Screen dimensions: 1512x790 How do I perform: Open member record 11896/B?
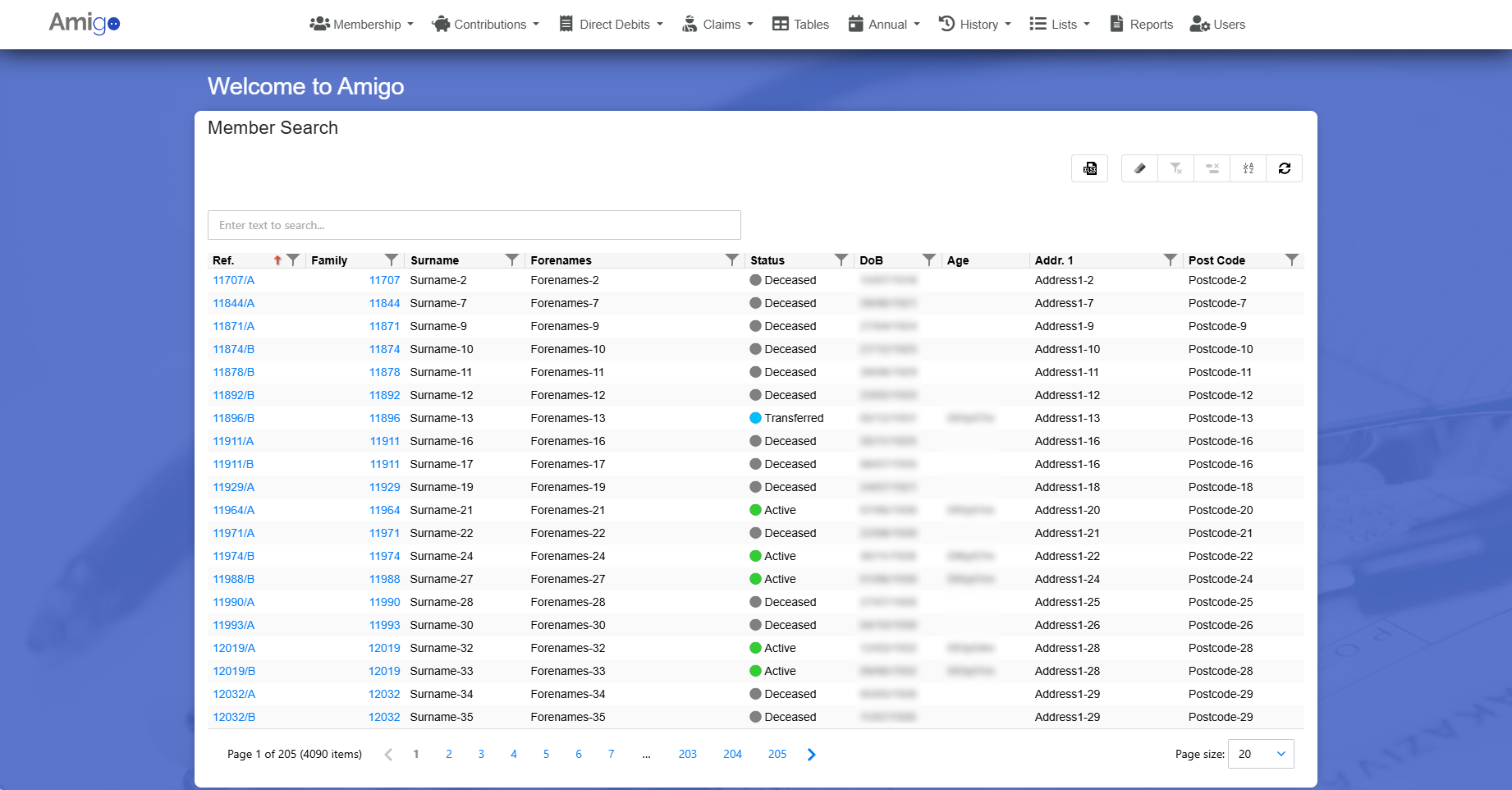click(x=233, y=418)
